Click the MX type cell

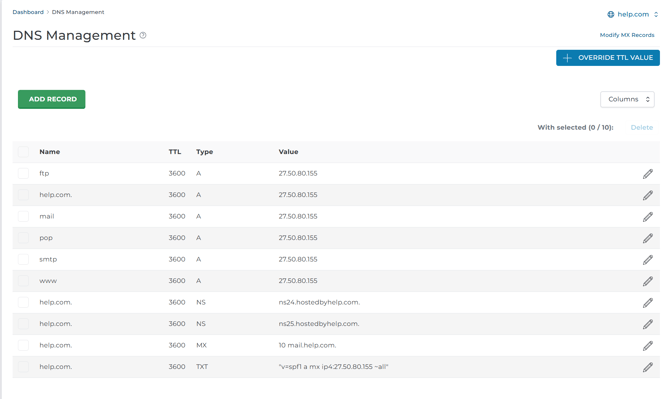(201, 345)
